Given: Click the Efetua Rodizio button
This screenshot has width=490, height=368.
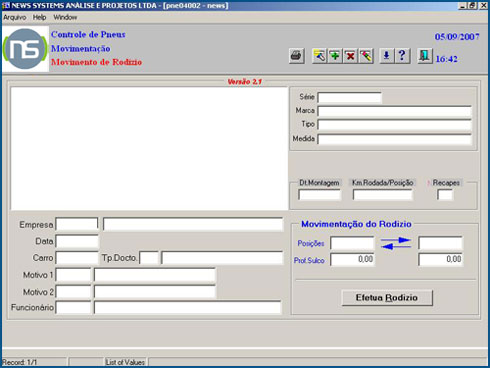Looking at the screenshot, I should click(387, 297).
